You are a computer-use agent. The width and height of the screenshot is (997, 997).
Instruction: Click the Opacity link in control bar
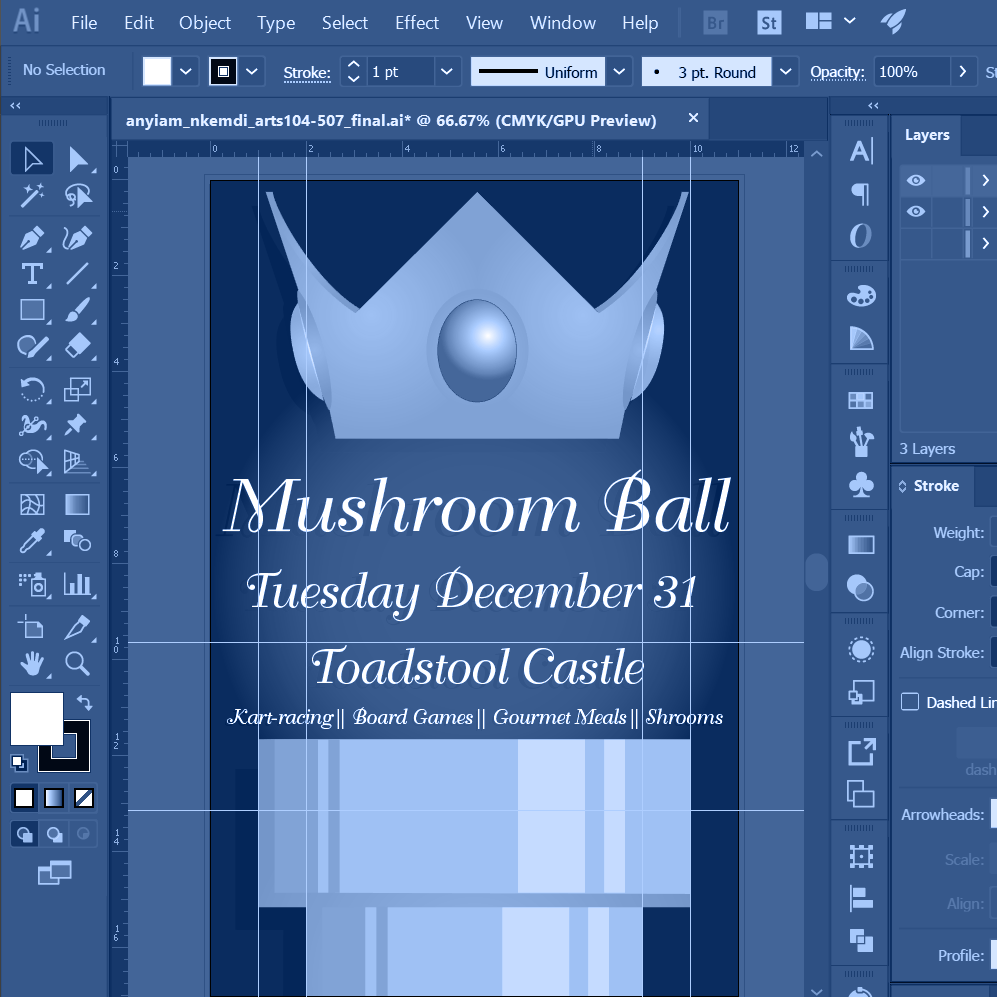point(837,72)
